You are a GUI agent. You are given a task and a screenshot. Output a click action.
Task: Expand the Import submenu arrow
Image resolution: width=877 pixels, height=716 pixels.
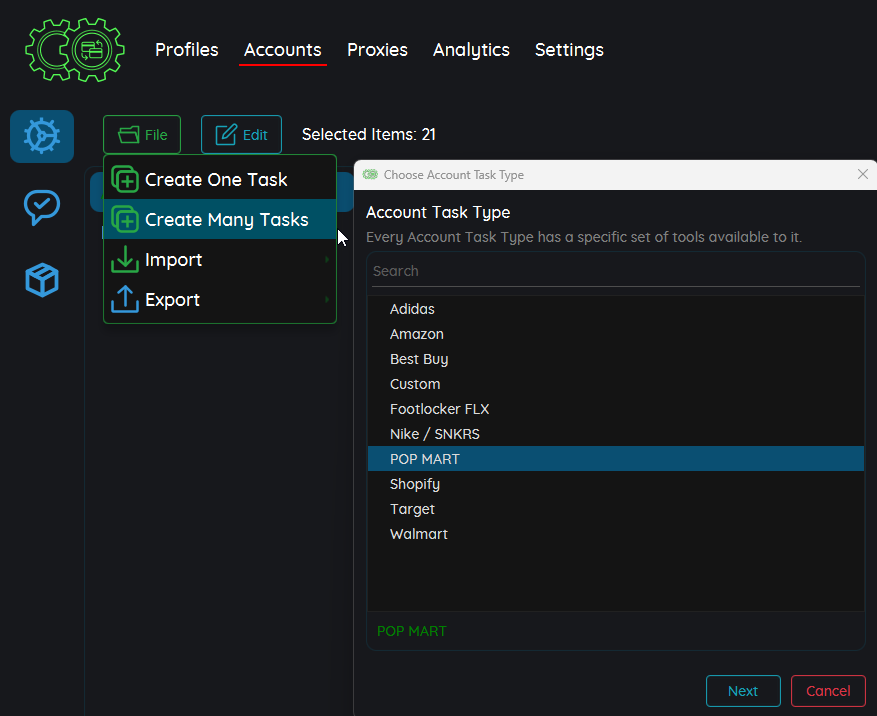click(327, 260)
